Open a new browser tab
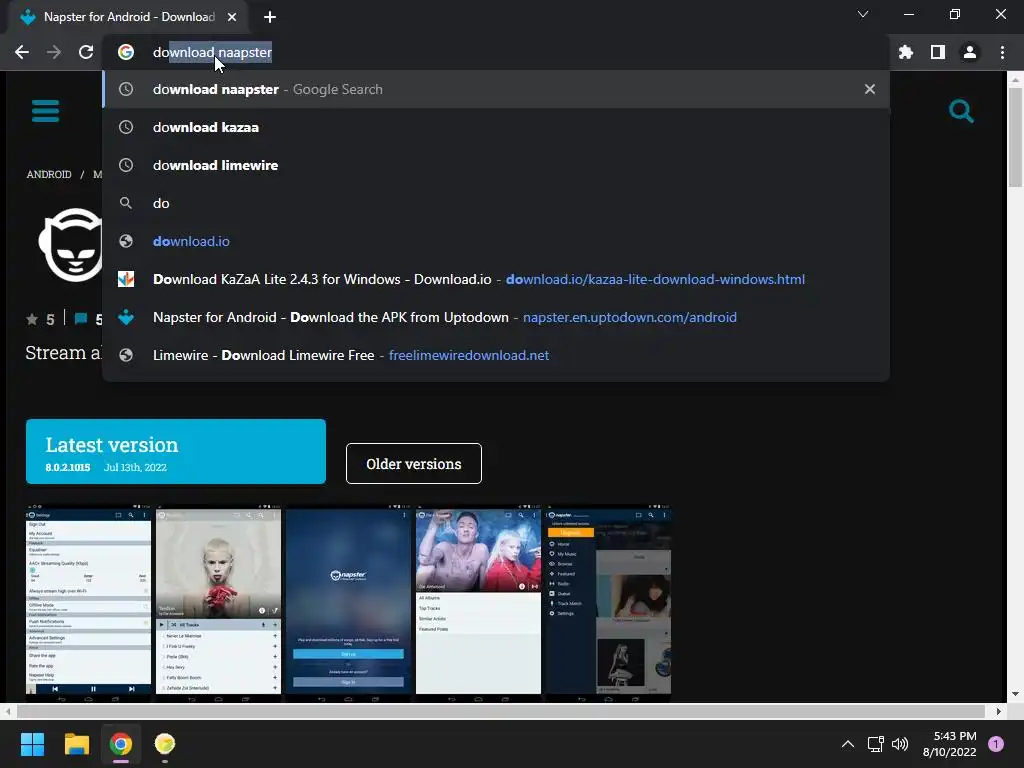 point(270,17)
